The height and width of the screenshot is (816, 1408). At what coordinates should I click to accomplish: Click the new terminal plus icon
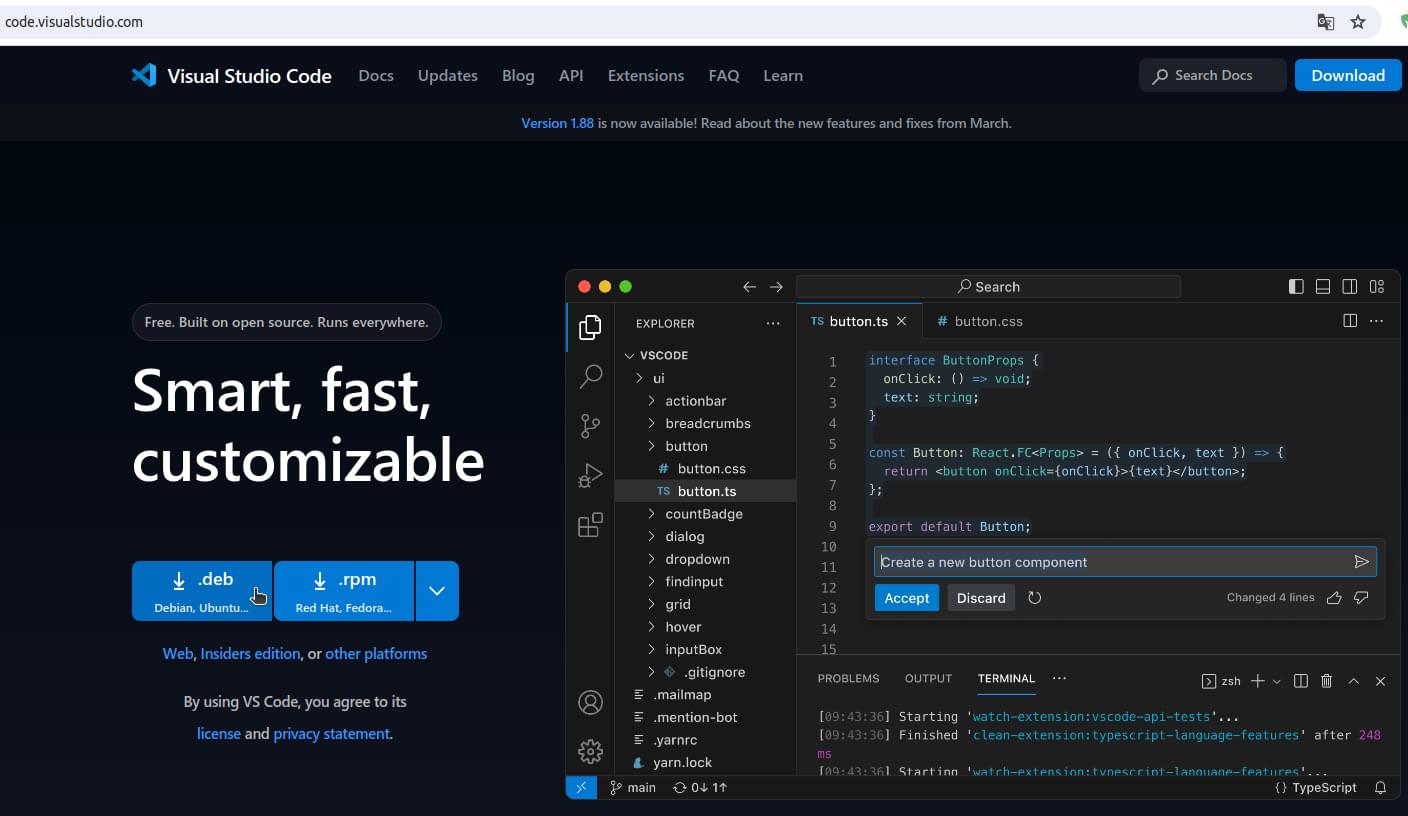(x=1258, y=681)
